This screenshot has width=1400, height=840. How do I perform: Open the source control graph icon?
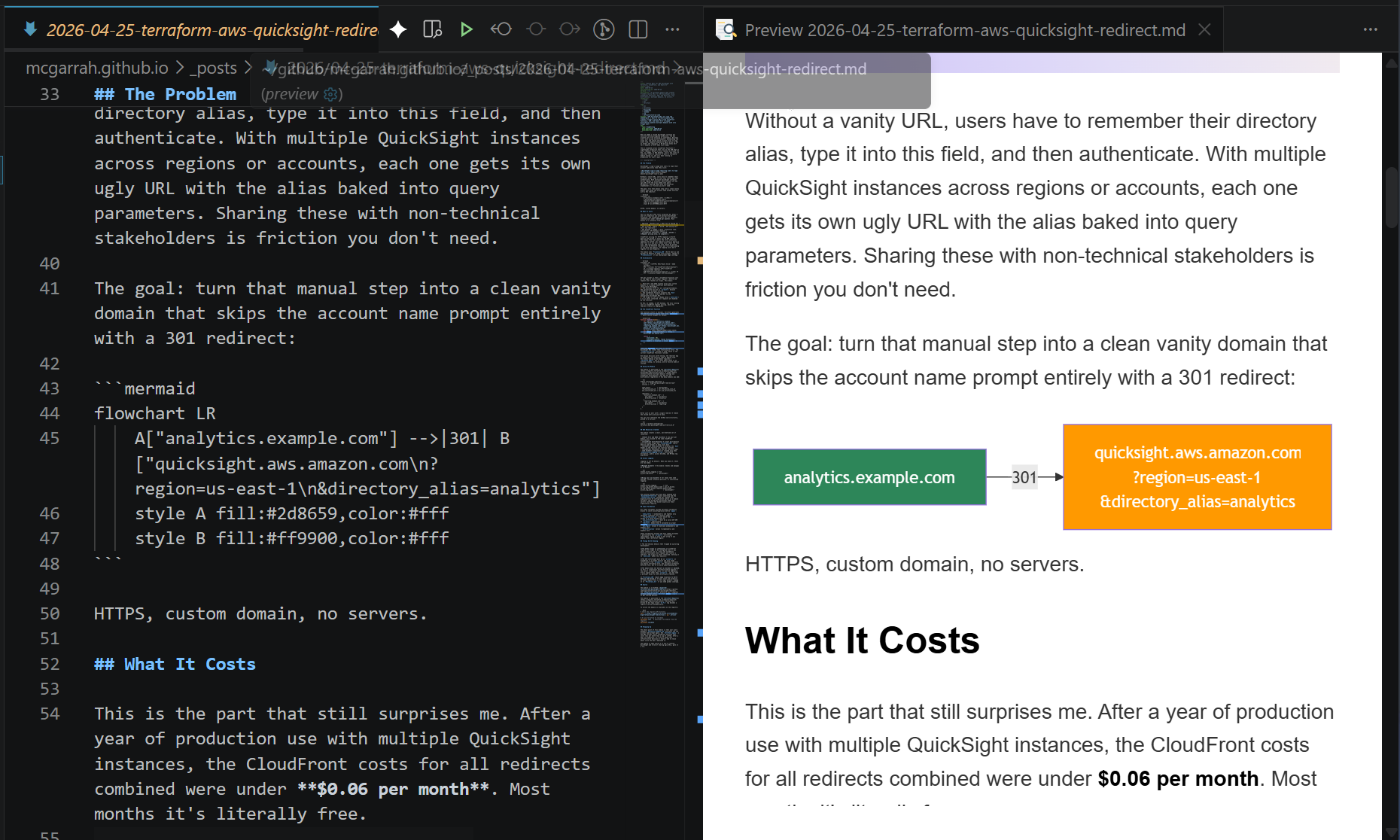(603, 29)
